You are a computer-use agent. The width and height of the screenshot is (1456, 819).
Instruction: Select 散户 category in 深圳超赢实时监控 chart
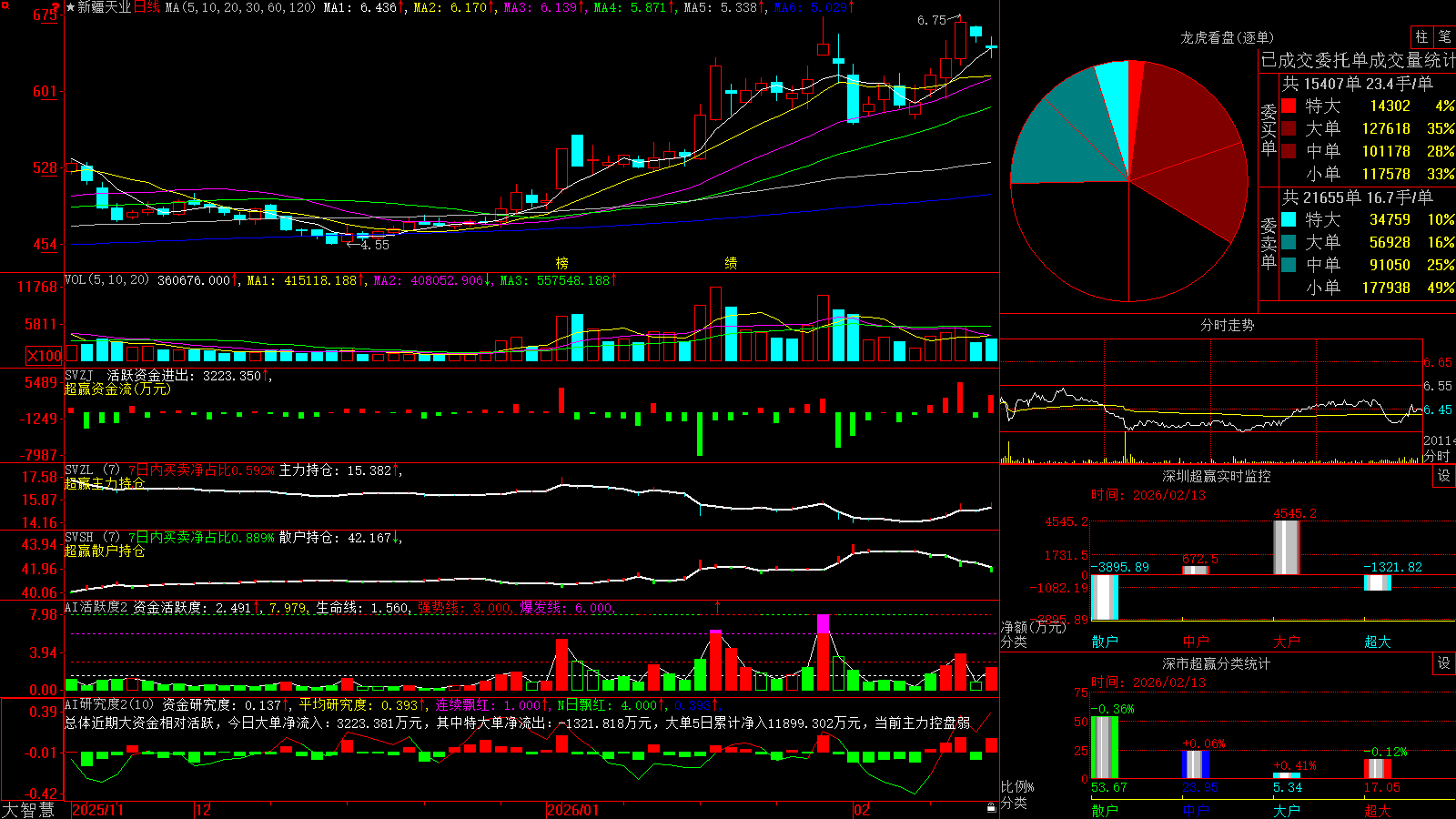tap(1105, 642)
